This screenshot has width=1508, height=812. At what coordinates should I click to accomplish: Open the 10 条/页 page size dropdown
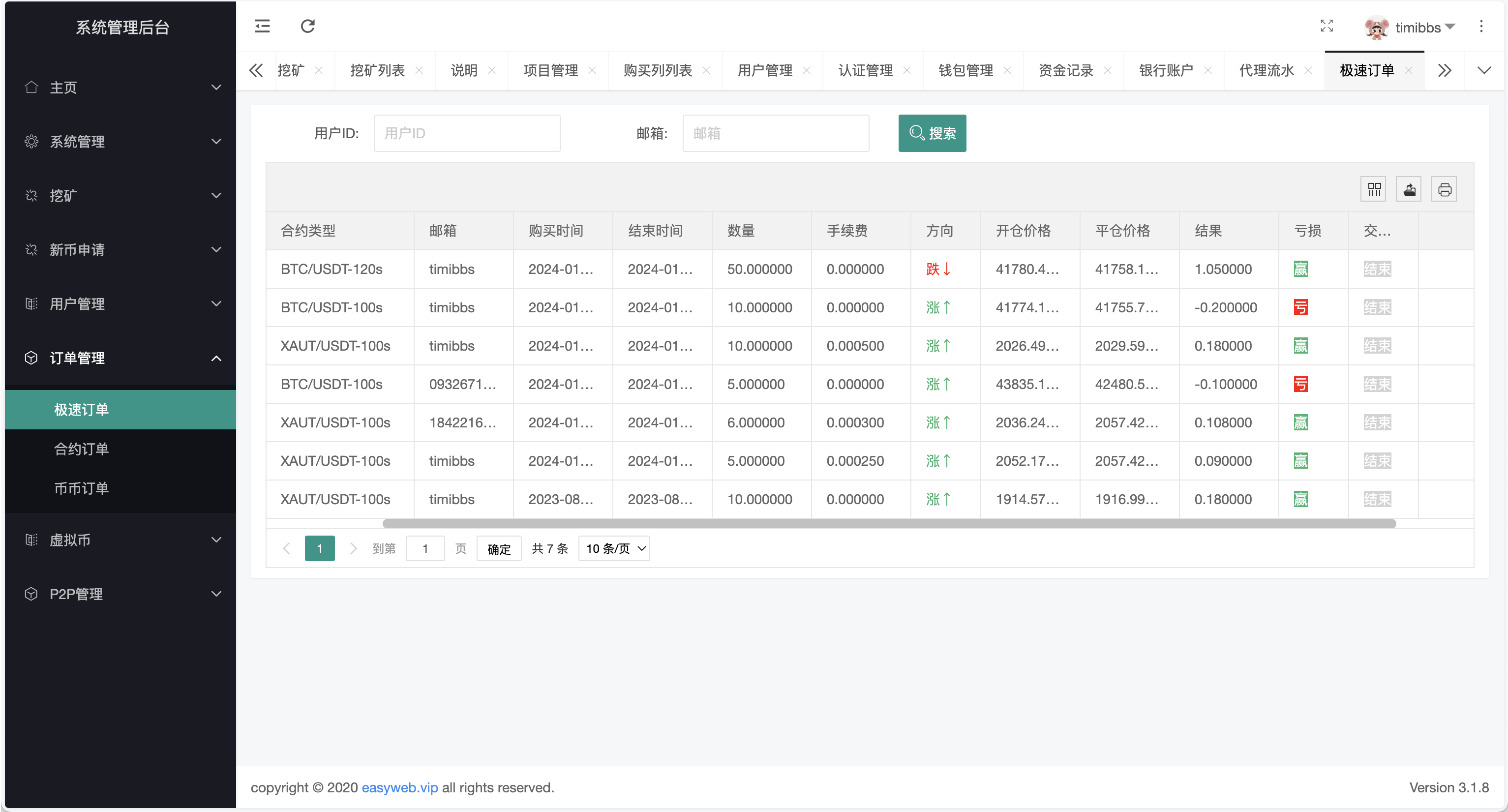click(613, 548)
